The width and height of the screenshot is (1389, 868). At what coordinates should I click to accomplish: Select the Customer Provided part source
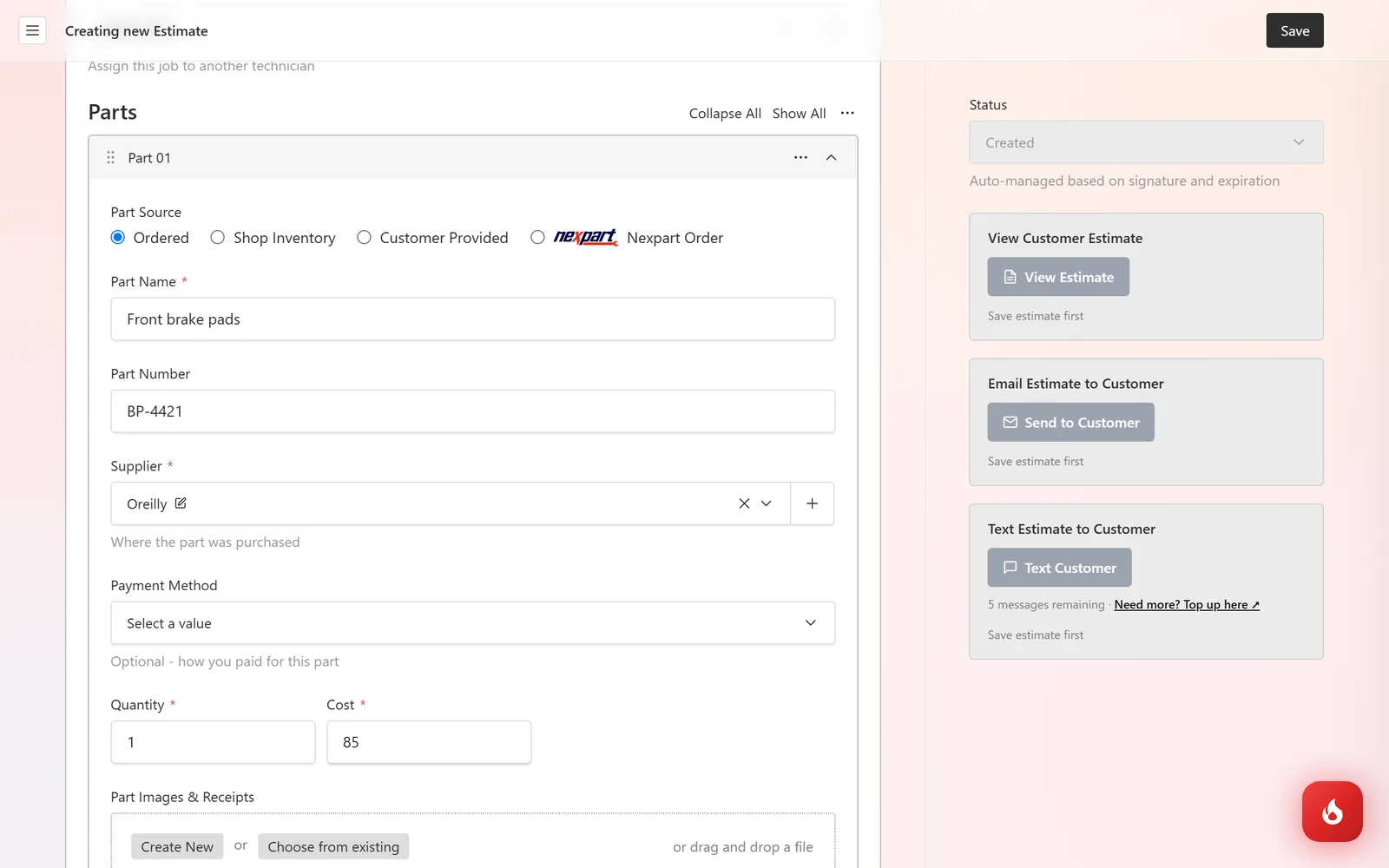tap(364, 237)
